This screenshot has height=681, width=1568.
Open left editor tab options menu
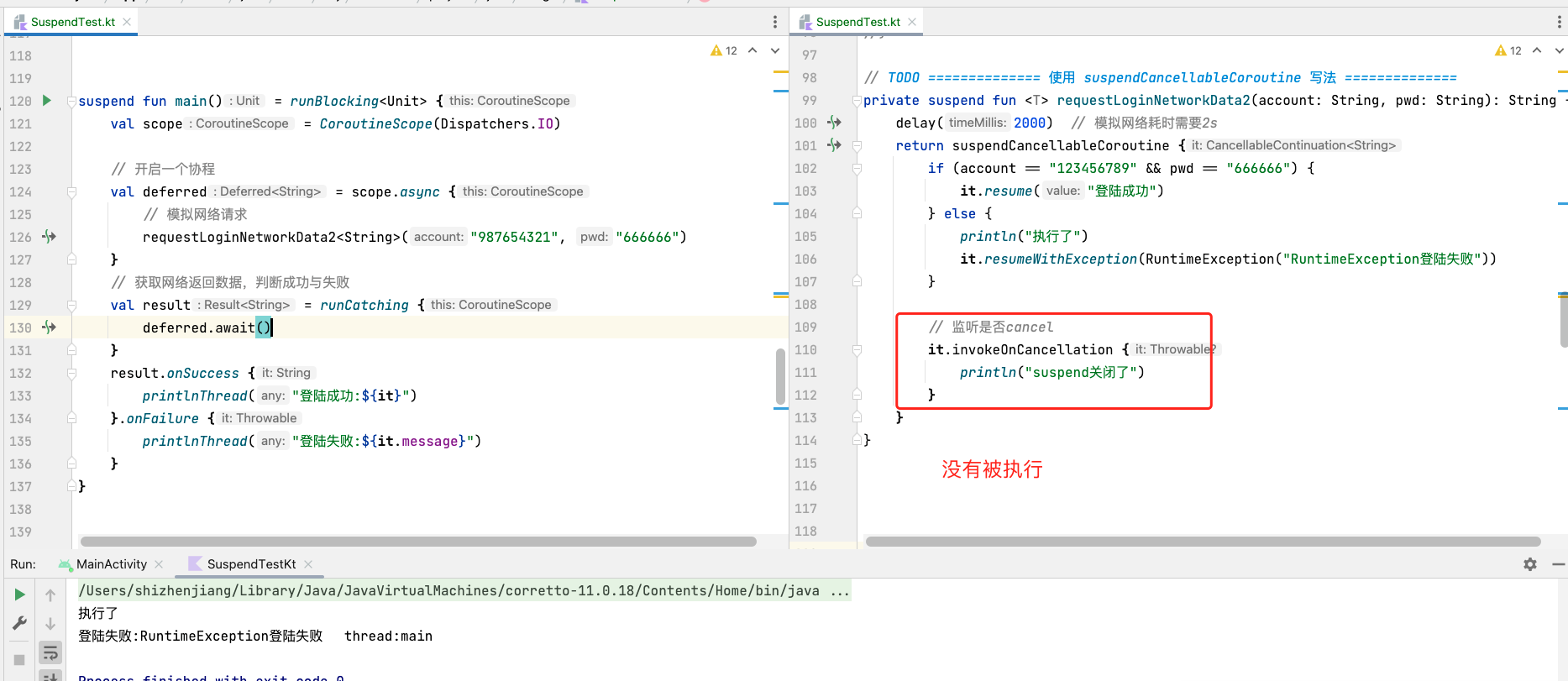pyautogui.click(x=775, y=22)
